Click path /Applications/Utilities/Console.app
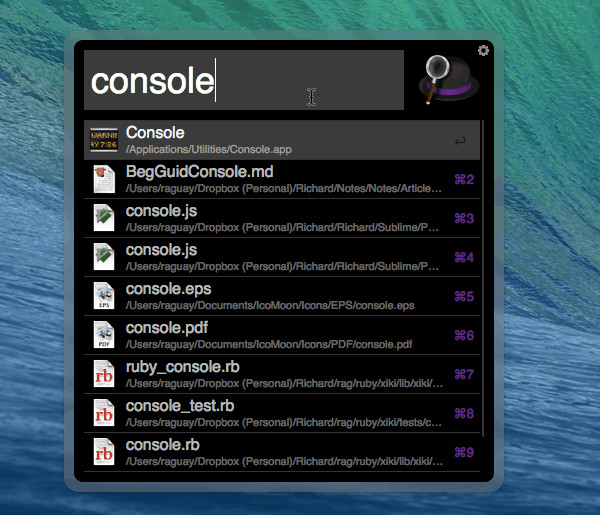 click(x=209, y=150)
